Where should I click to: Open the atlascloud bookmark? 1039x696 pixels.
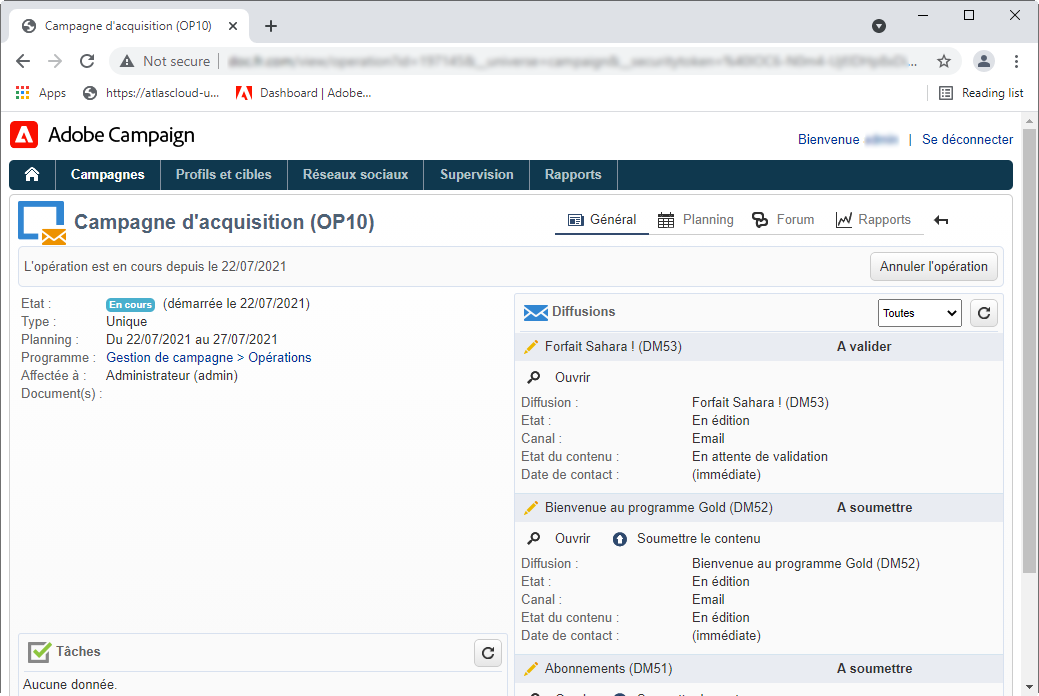tap(151, 93)
